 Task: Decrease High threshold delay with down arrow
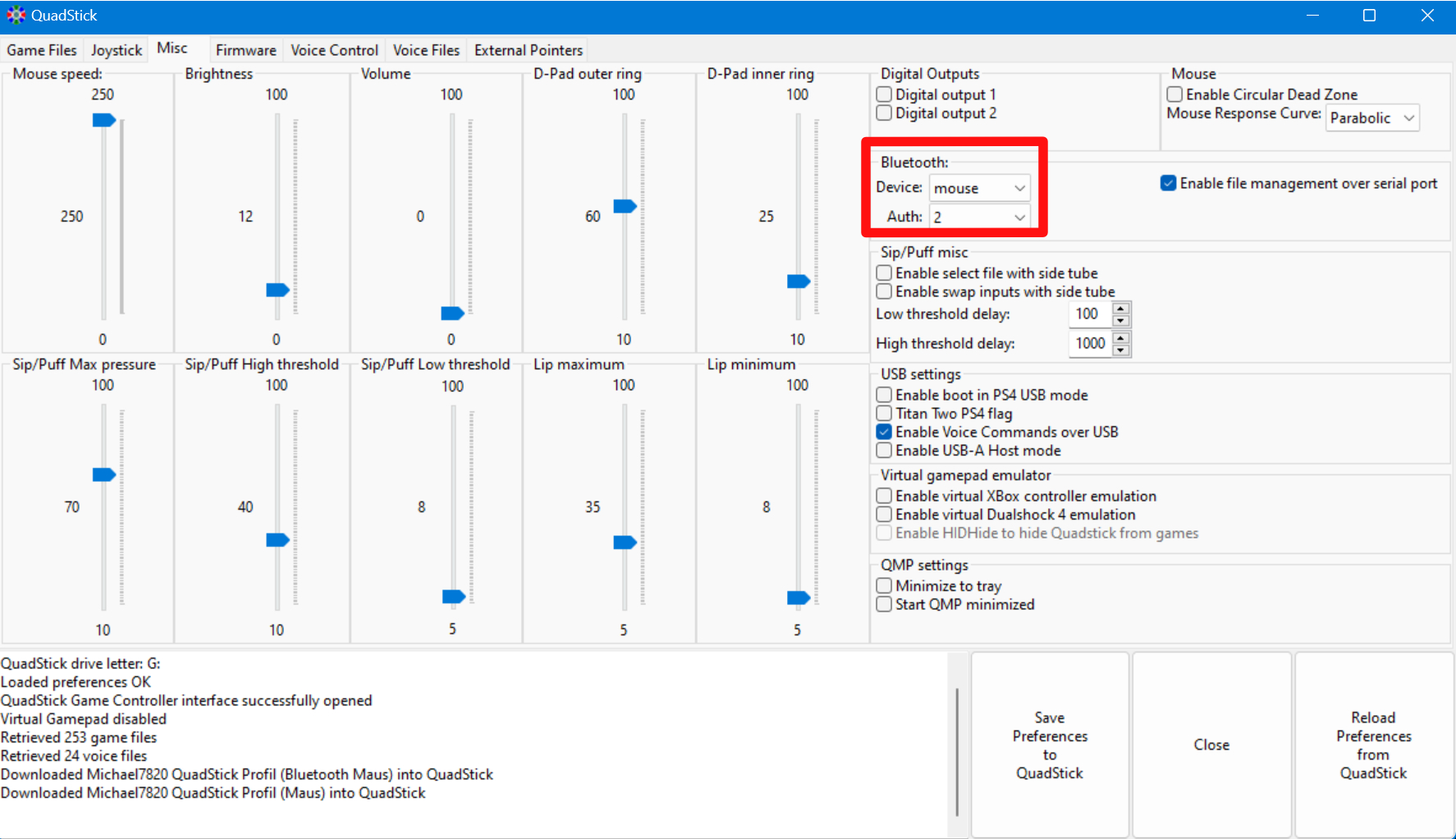tap(1121, 351)
